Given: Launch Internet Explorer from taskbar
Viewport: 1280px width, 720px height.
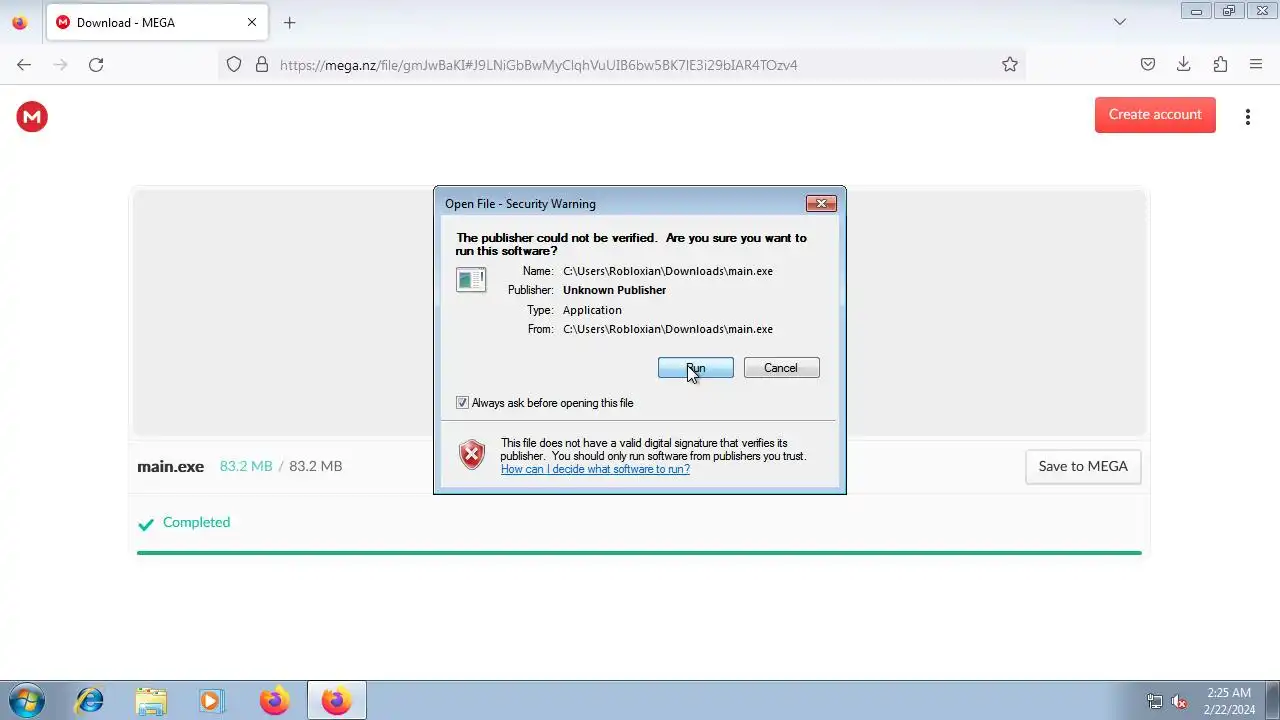Looking at the screenshot, I should 90,701.
